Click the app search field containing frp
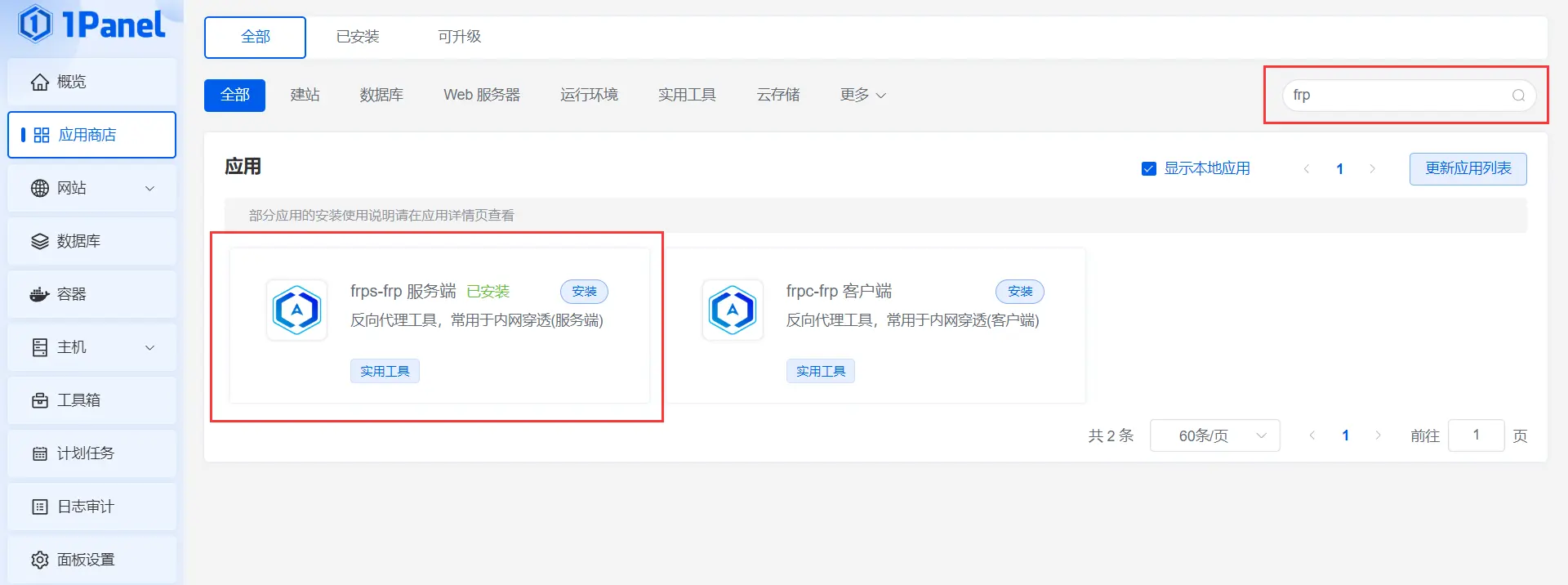The image size is (1568, 585). coord(1409,96)
